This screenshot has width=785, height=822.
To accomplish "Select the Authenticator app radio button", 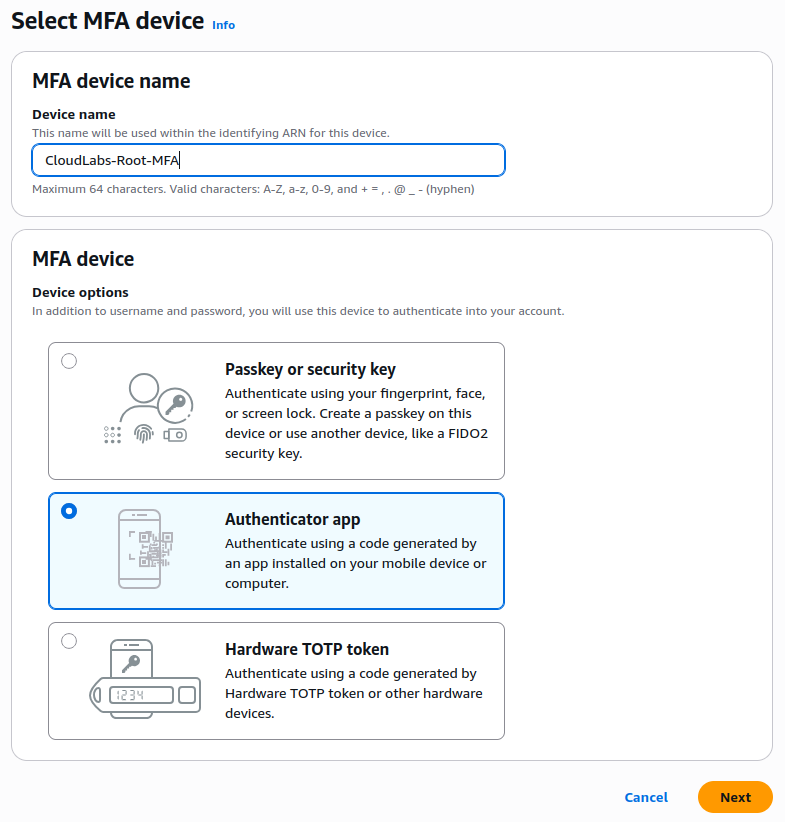I will tap(69, 511).
